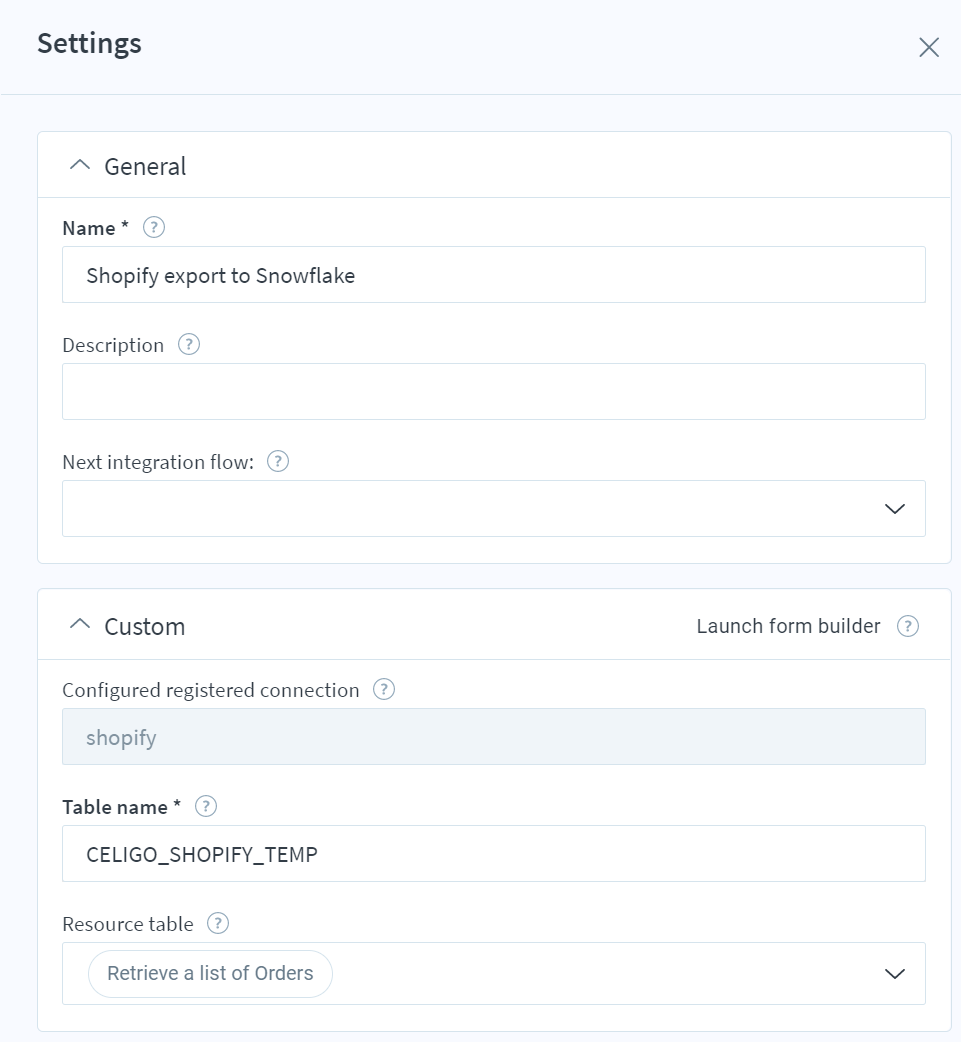Click the Custom section heading text
Screen dimensions: 961x1042
pos(144,627)
